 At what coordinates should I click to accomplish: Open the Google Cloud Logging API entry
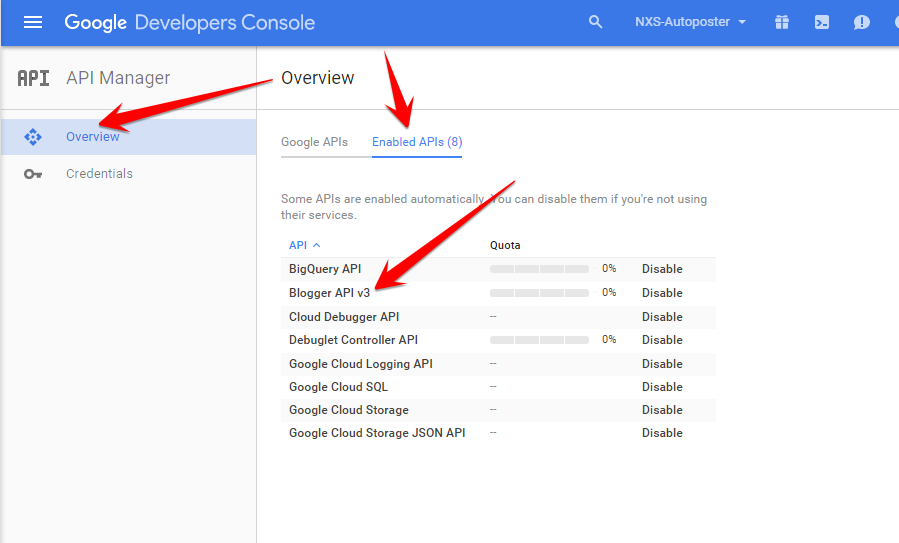[361, 364]
